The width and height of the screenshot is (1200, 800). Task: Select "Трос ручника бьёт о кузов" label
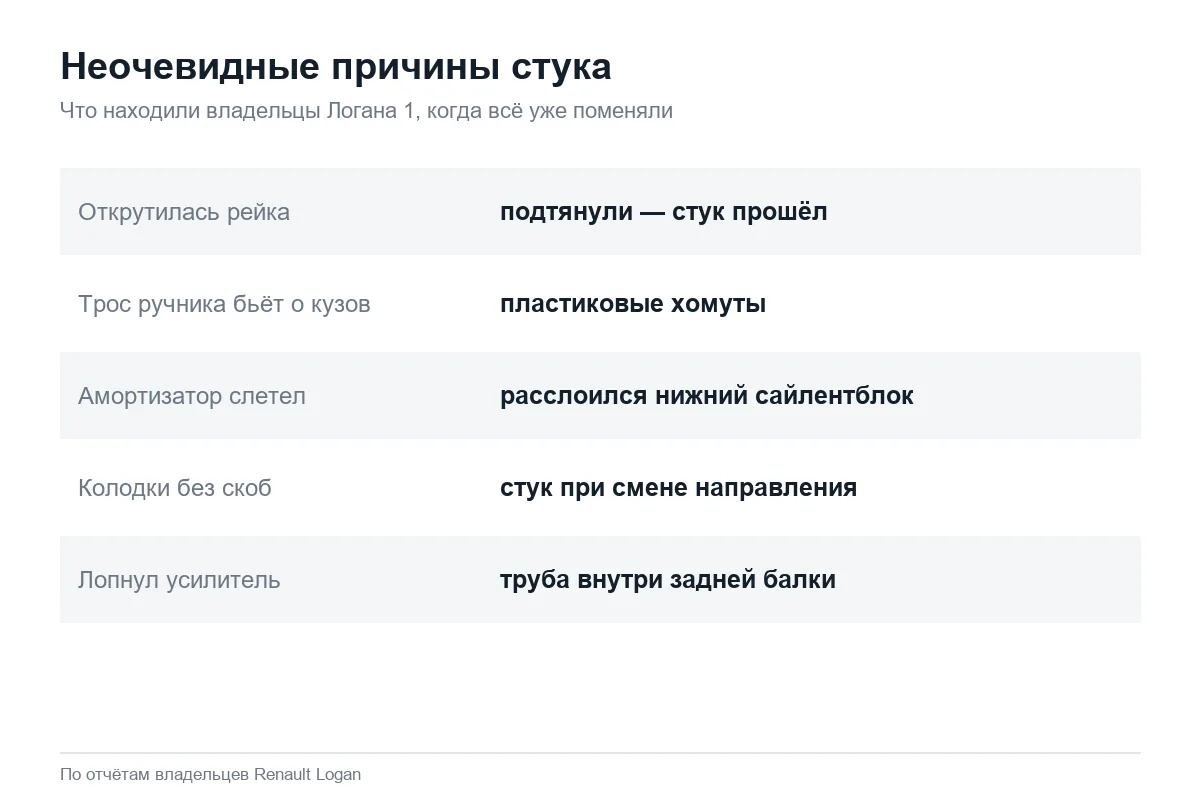[x=224, y=304]
